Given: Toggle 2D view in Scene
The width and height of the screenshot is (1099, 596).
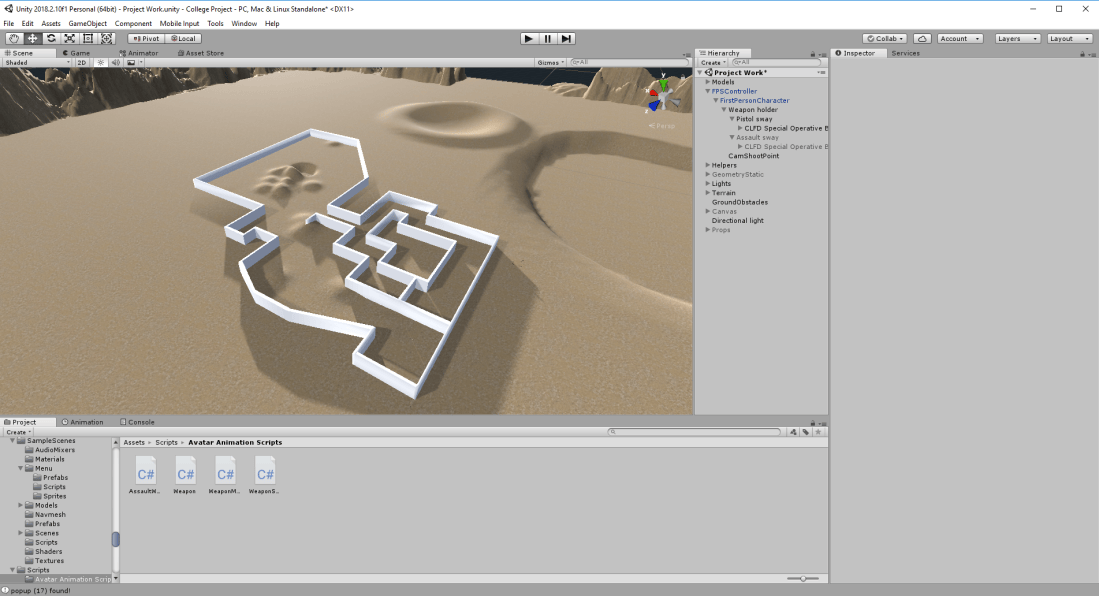Looking at the screenshot, I should pyautogui.click(x=82, y=62).
